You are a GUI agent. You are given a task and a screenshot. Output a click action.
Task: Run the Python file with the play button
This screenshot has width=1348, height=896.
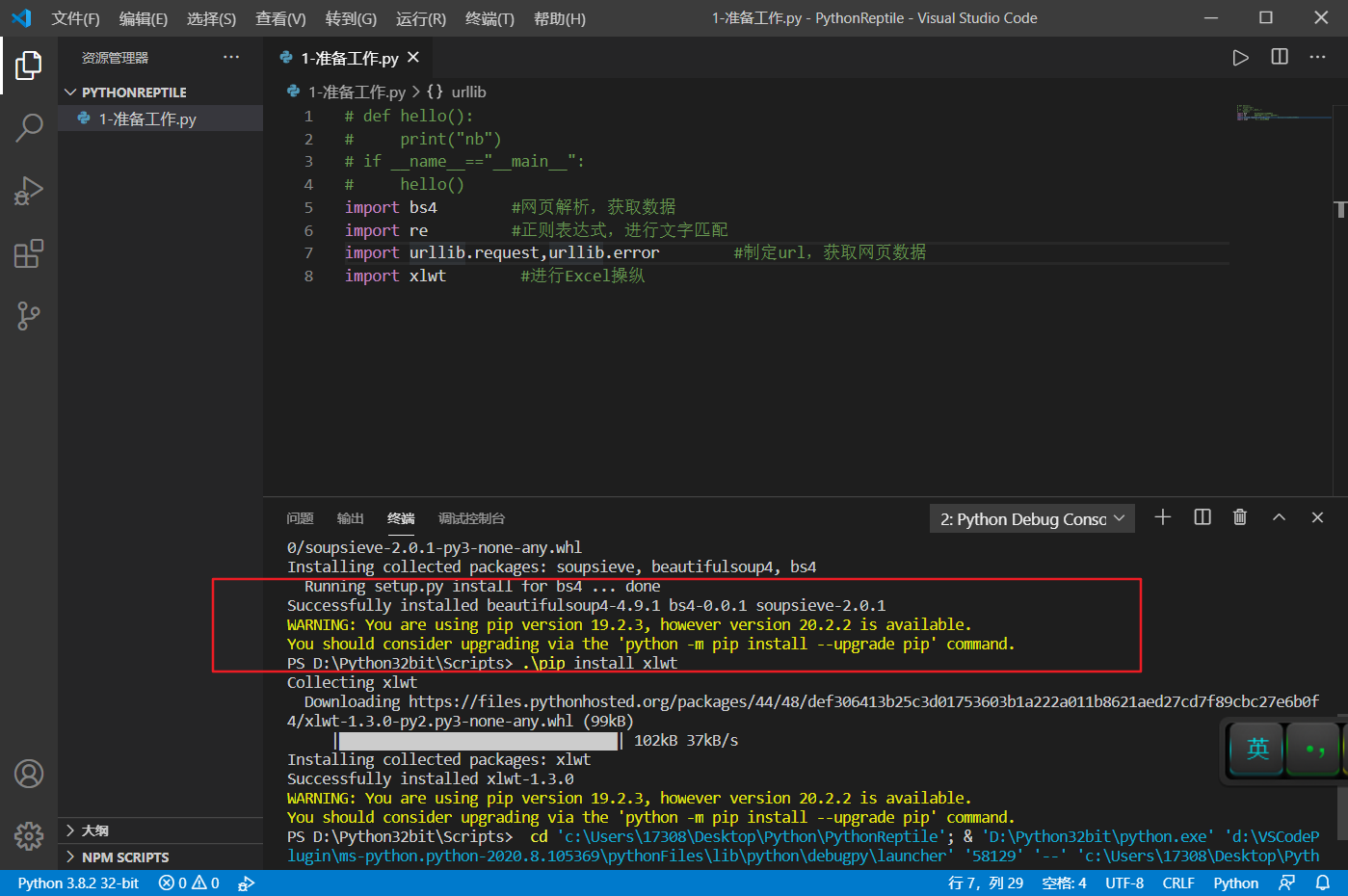[1240, 57]
